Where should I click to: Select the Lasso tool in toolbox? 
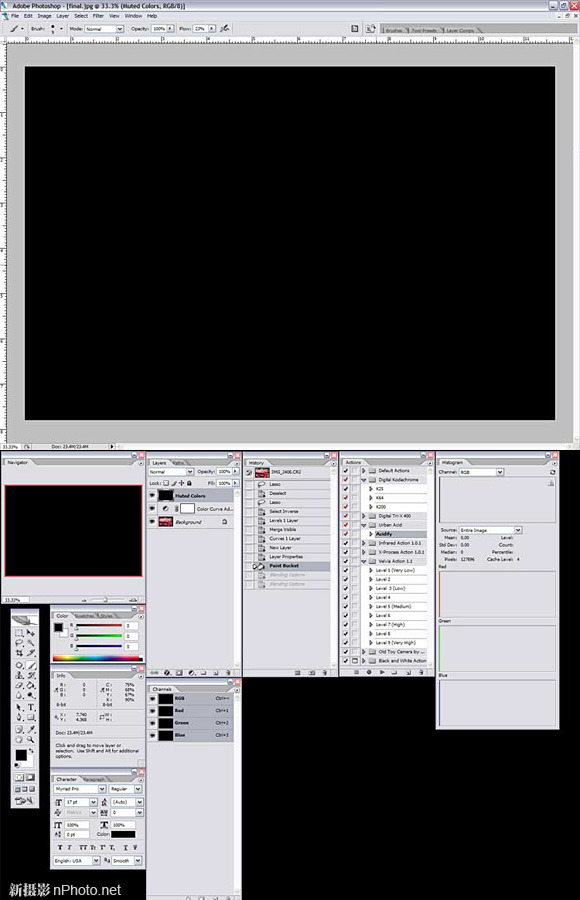[x=19, y=643]
